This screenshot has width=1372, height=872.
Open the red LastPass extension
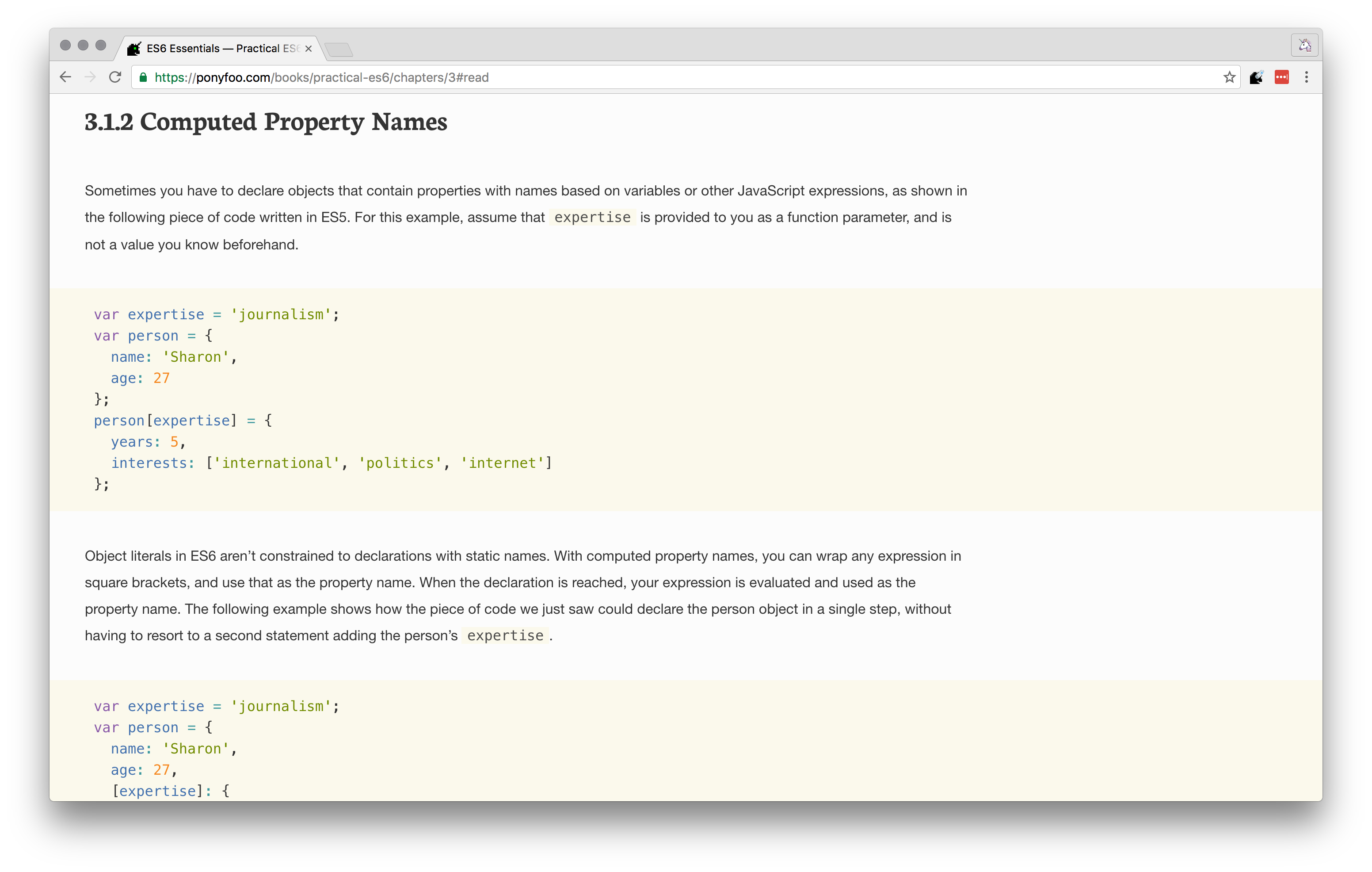point(1281,77)
